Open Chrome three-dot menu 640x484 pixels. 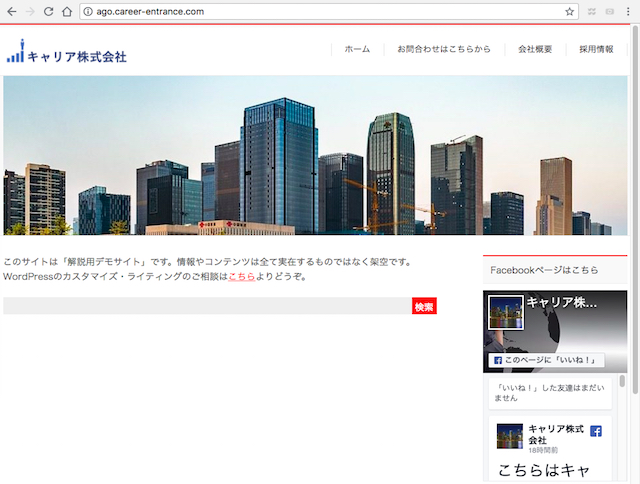point(628,11)
